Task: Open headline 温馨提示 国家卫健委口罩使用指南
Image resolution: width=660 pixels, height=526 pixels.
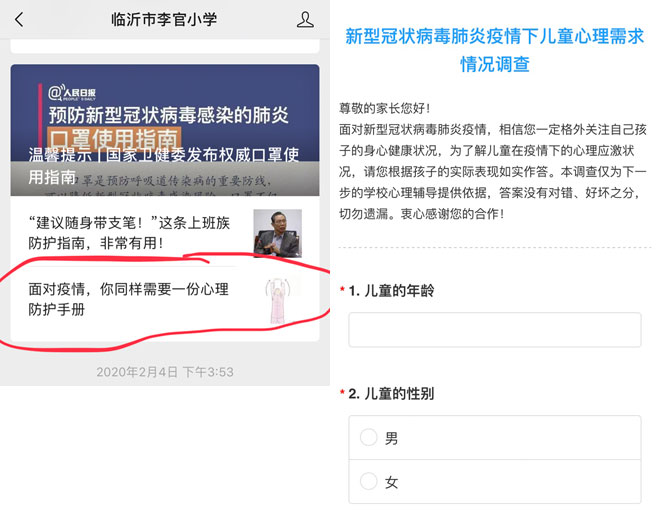Action: coord(164,166)
